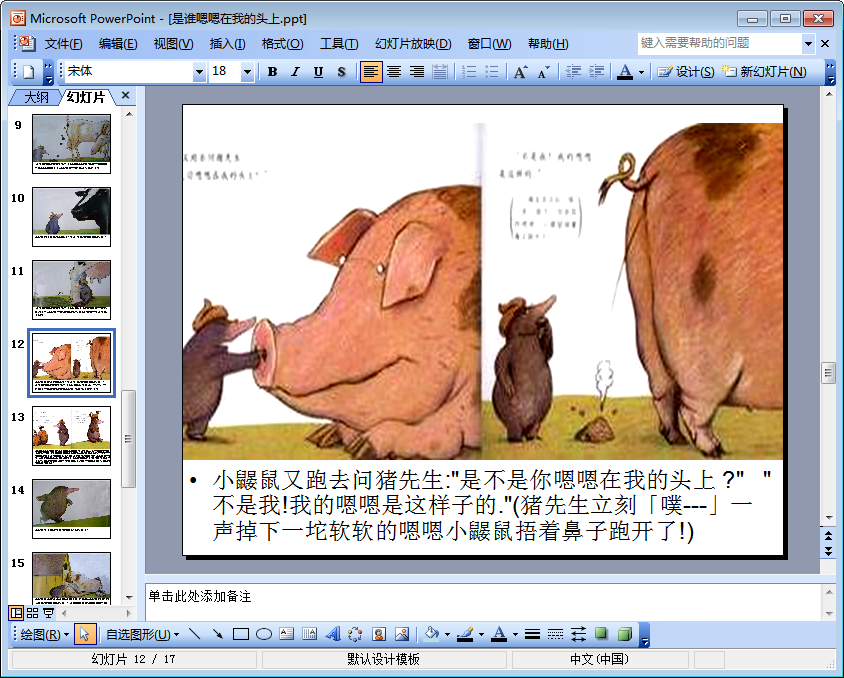
Task: Open the 格式(O) menu
Action: (283, 44)
